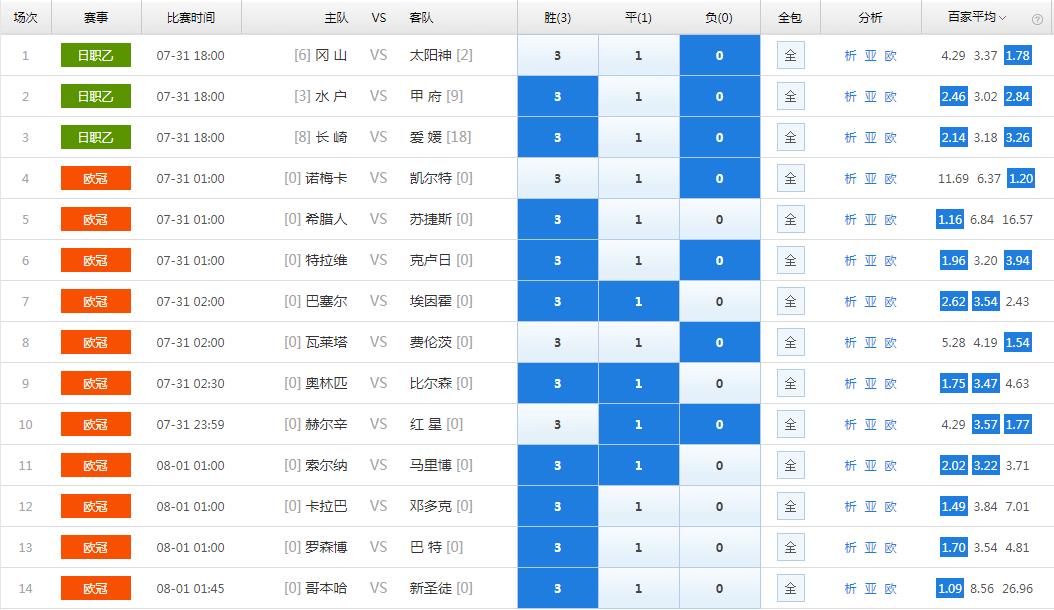The width and height of the screenshot is (1054, 610).
Task: Click away team 克卢日 name
Action: click(x=430, y=260)
